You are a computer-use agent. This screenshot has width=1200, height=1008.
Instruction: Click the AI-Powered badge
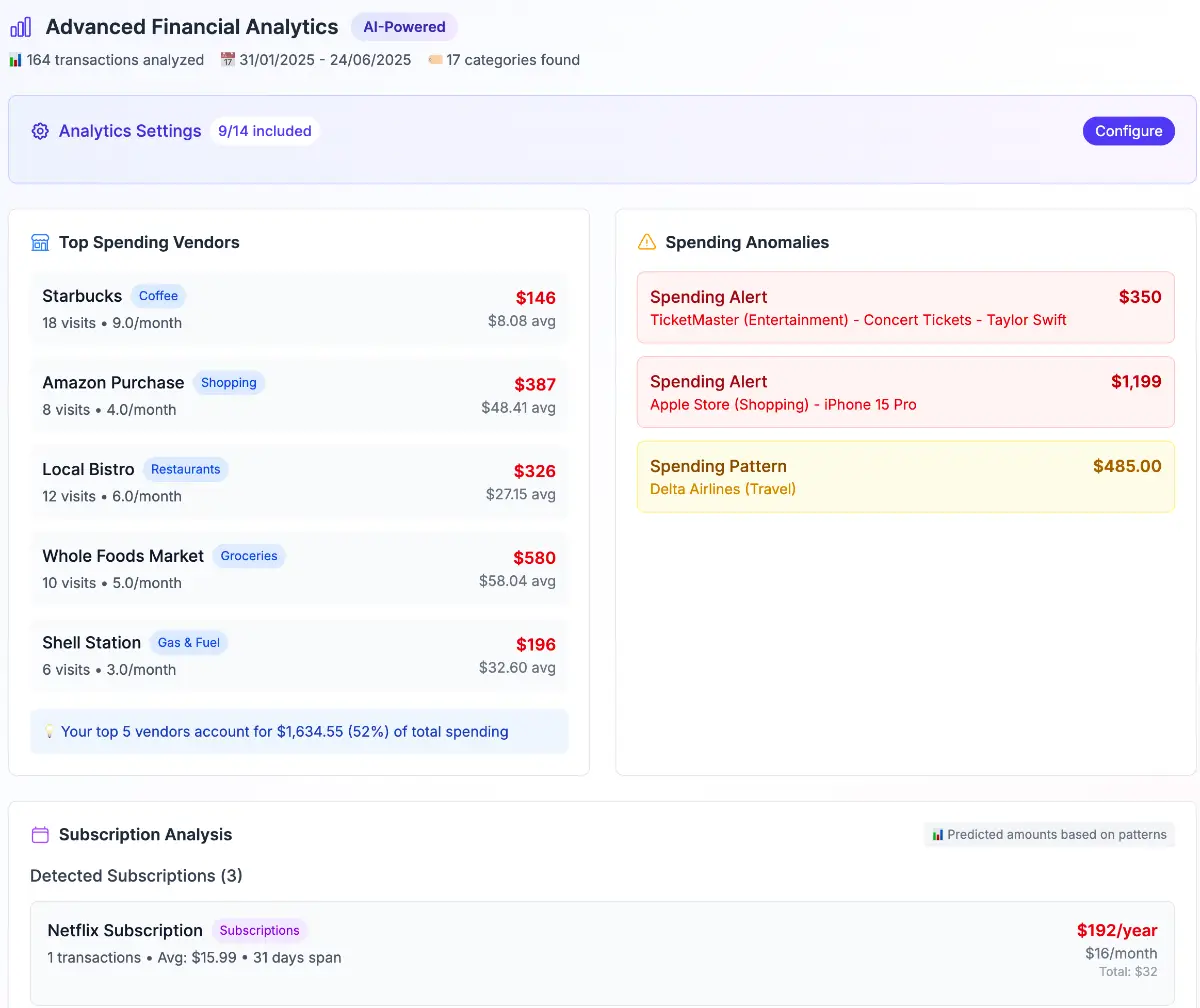tap(404, 27)
